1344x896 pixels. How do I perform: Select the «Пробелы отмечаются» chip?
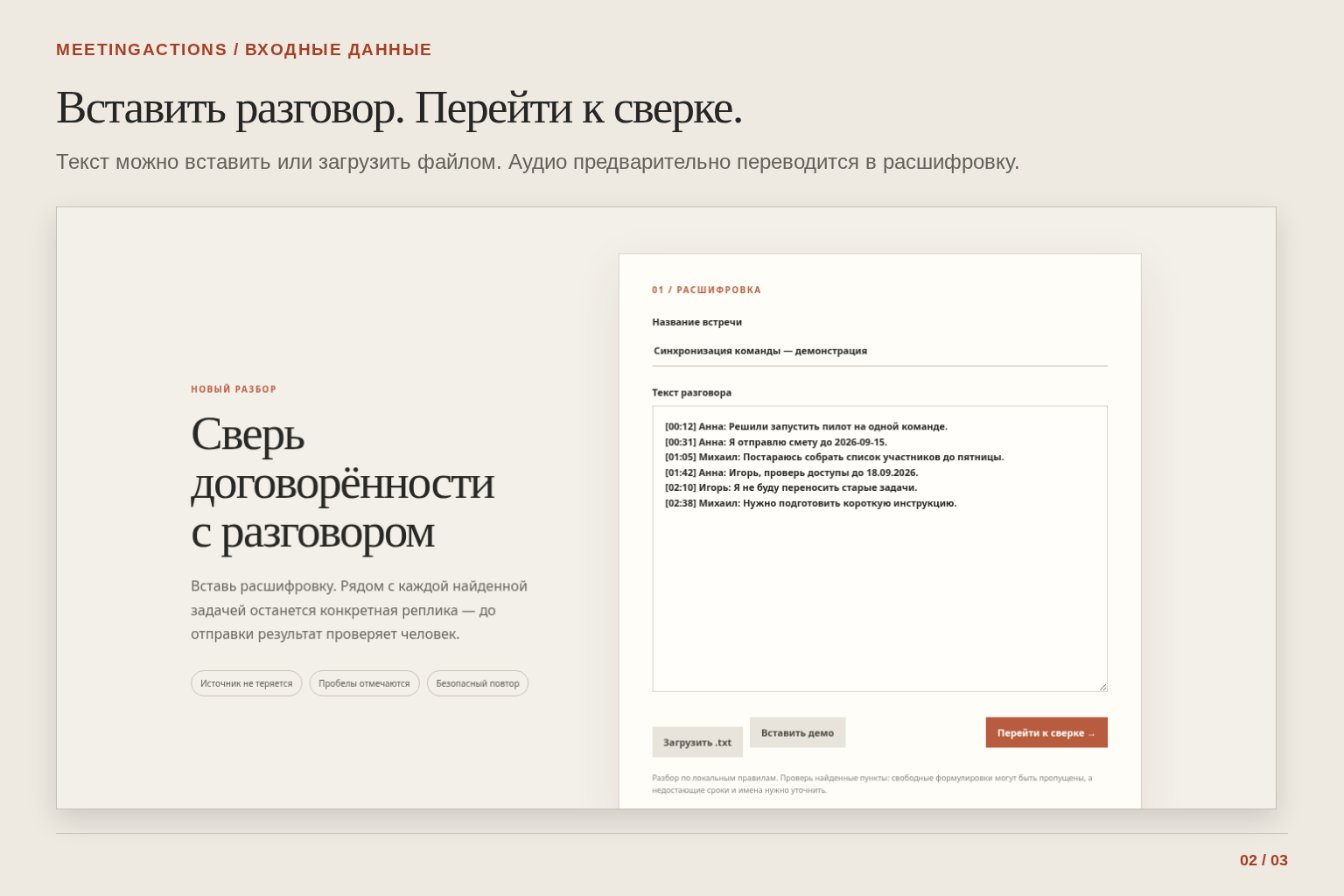364,683
